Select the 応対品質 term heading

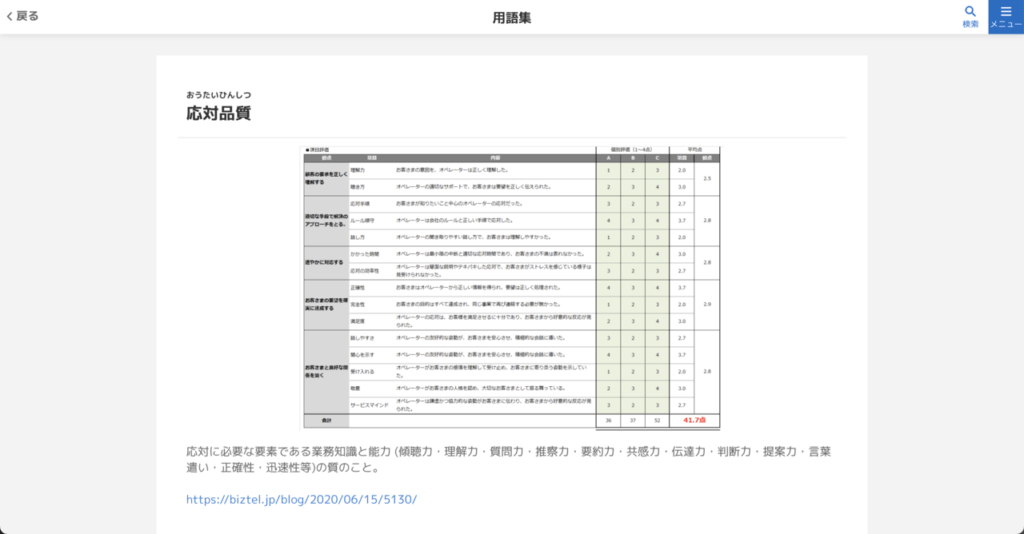coord(218,113)
